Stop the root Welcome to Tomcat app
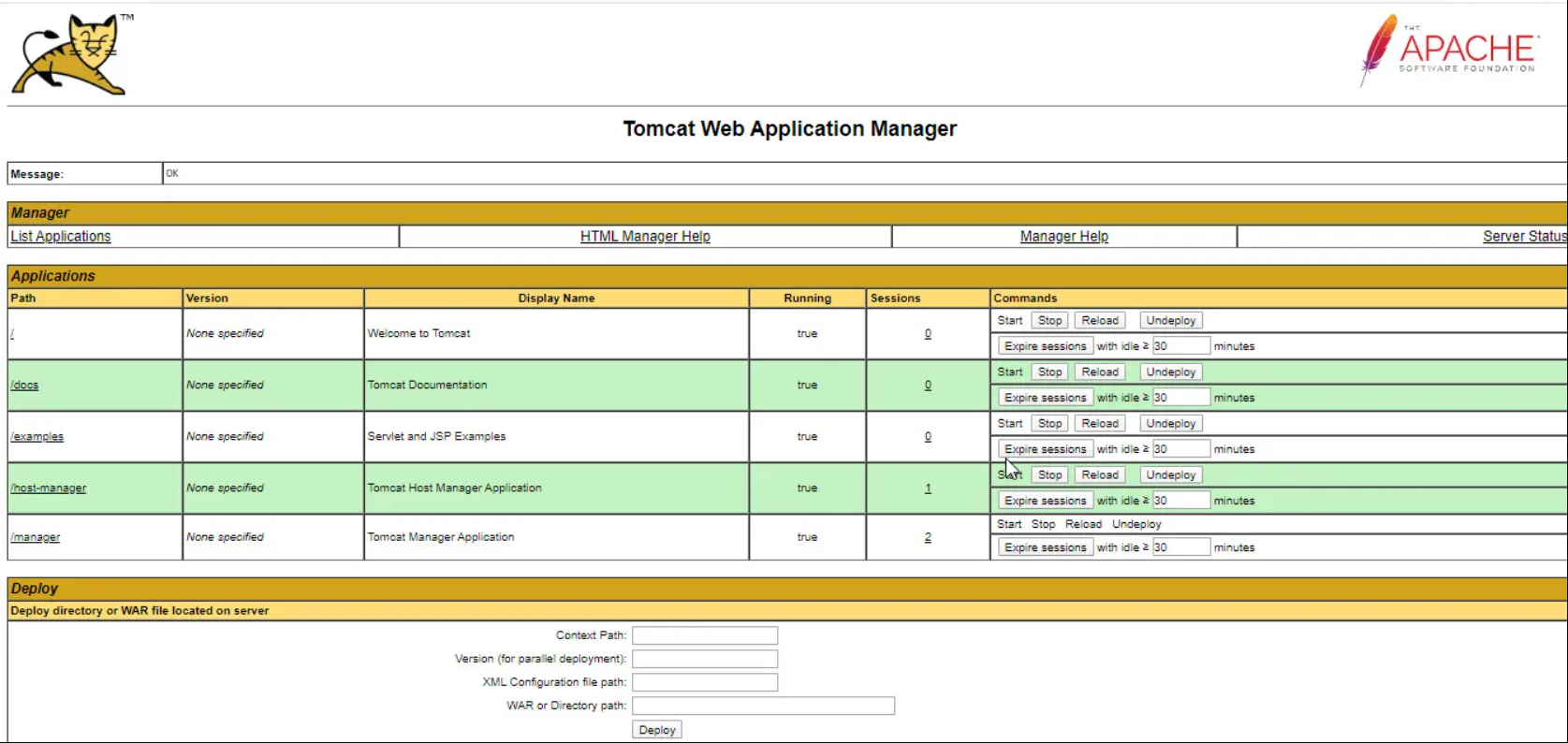The image size is (1568, 743). coord(1049,321)
